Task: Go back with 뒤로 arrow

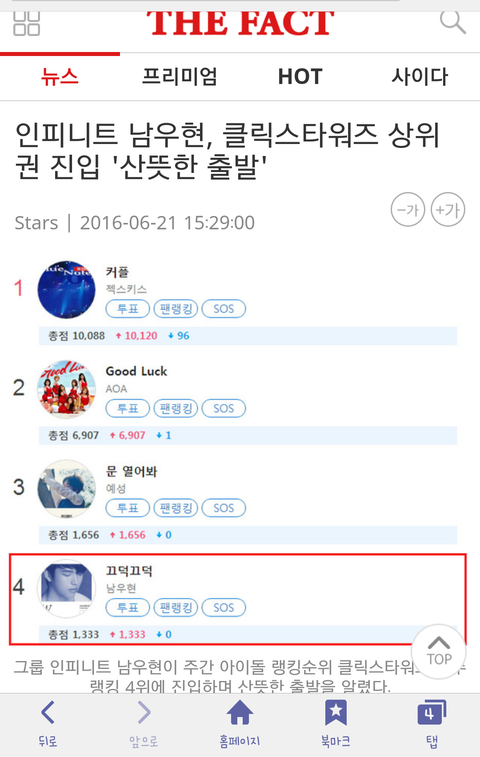Action: [x=48, y=724]
